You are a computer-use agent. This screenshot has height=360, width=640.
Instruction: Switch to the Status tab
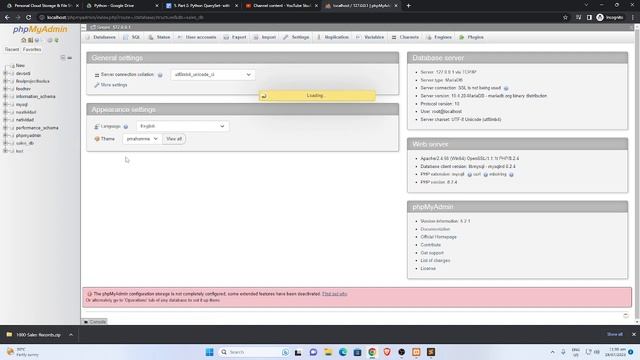click(159, 37)
